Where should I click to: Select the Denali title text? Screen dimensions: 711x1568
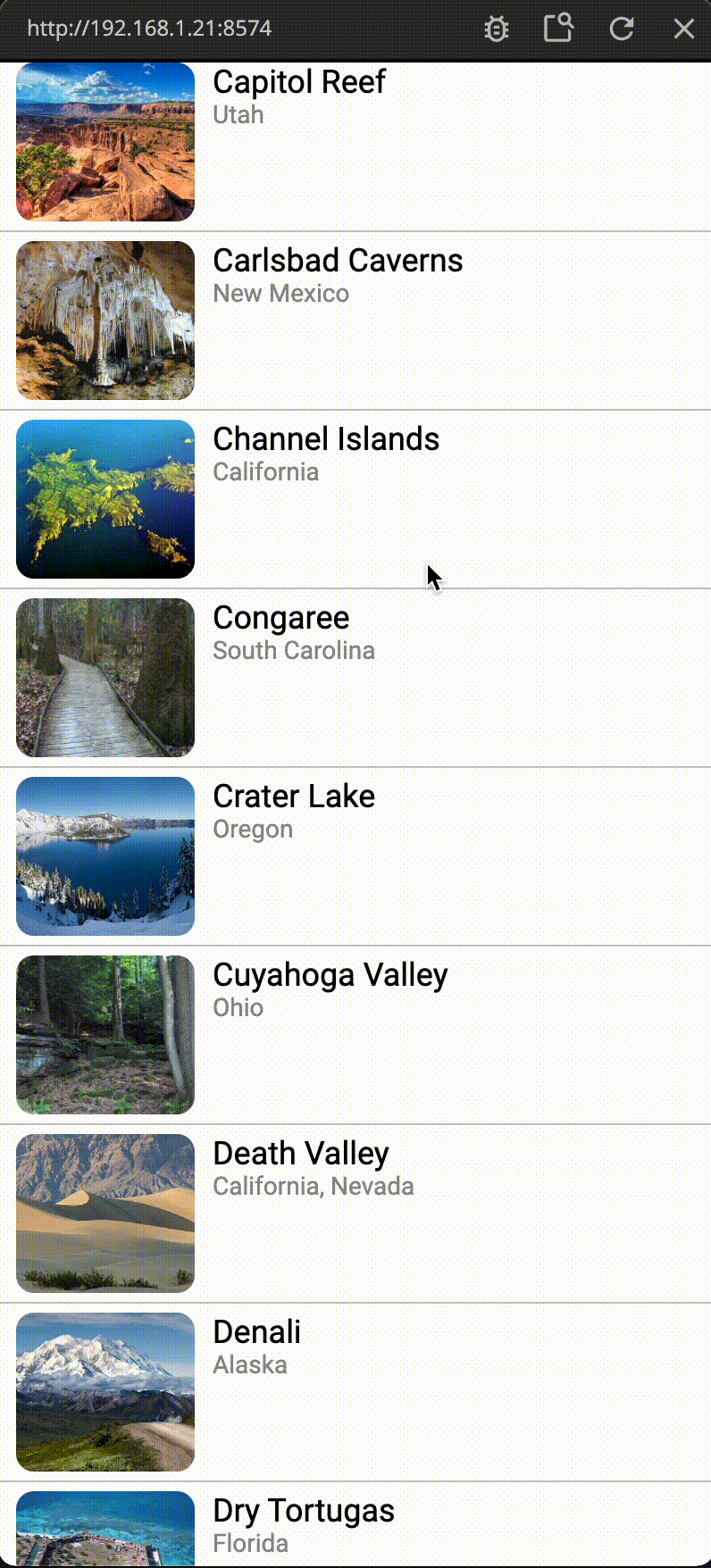(x=257, y=1332)
